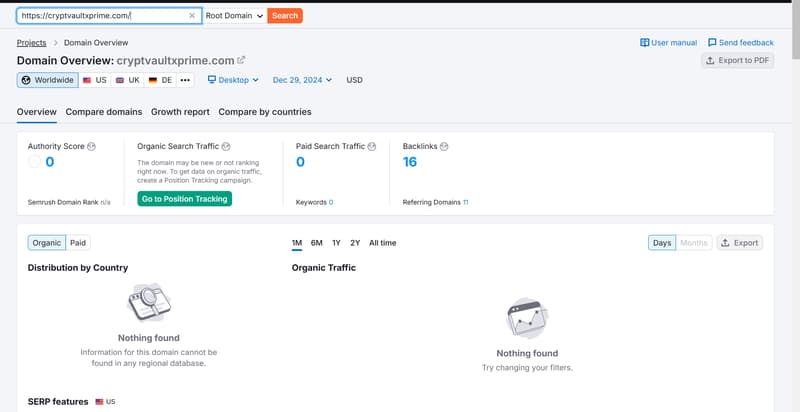Click into the domain URL input field
The width and height of the screenshot is (800, 412).
[x=103, y=16]
